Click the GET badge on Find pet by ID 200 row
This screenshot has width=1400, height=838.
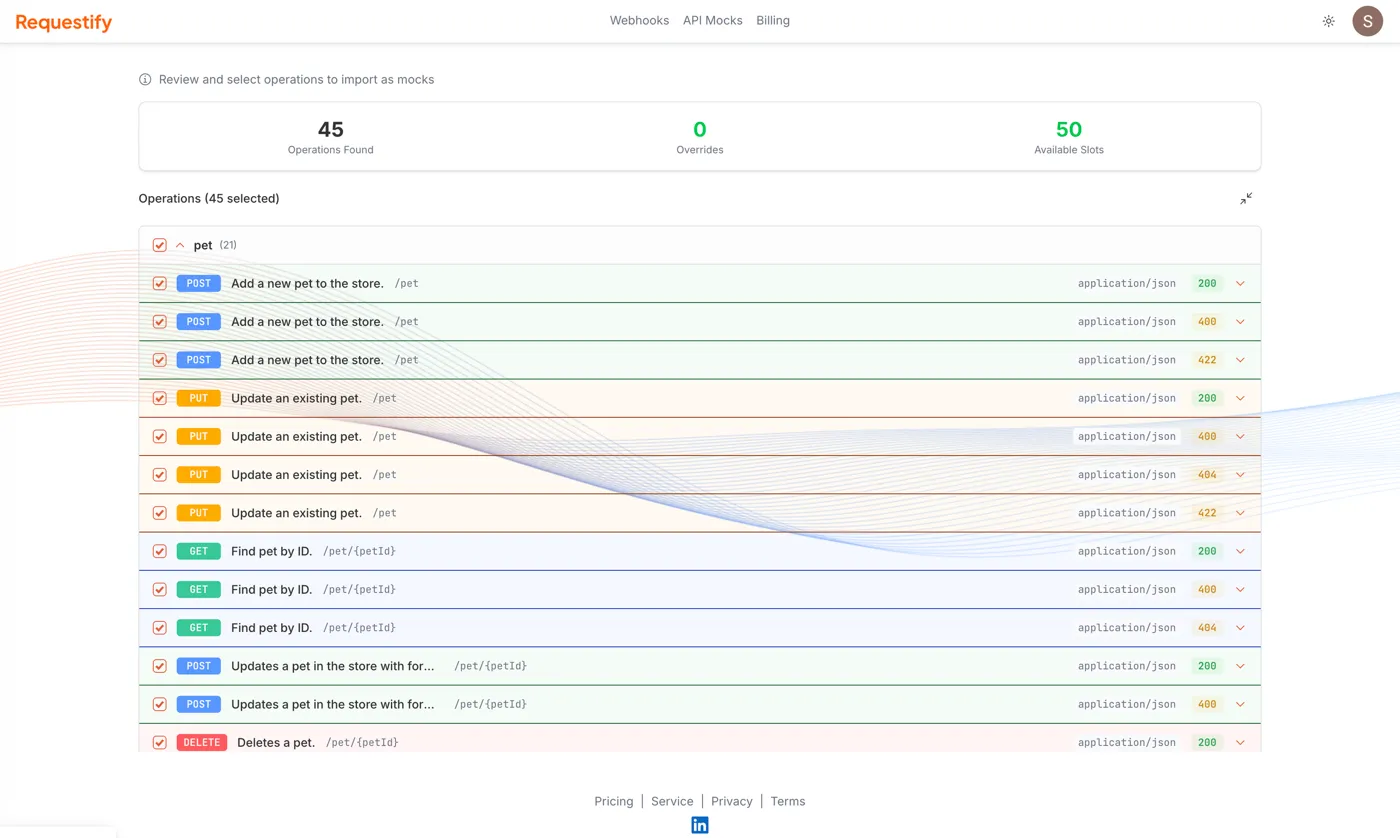coord(198,551)
